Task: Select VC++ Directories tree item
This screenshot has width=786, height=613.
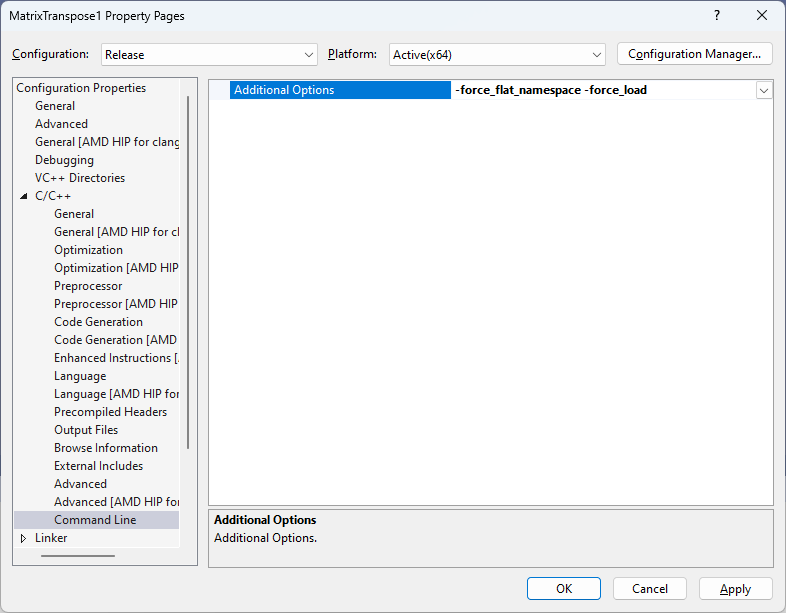Action: coord(80,178)
